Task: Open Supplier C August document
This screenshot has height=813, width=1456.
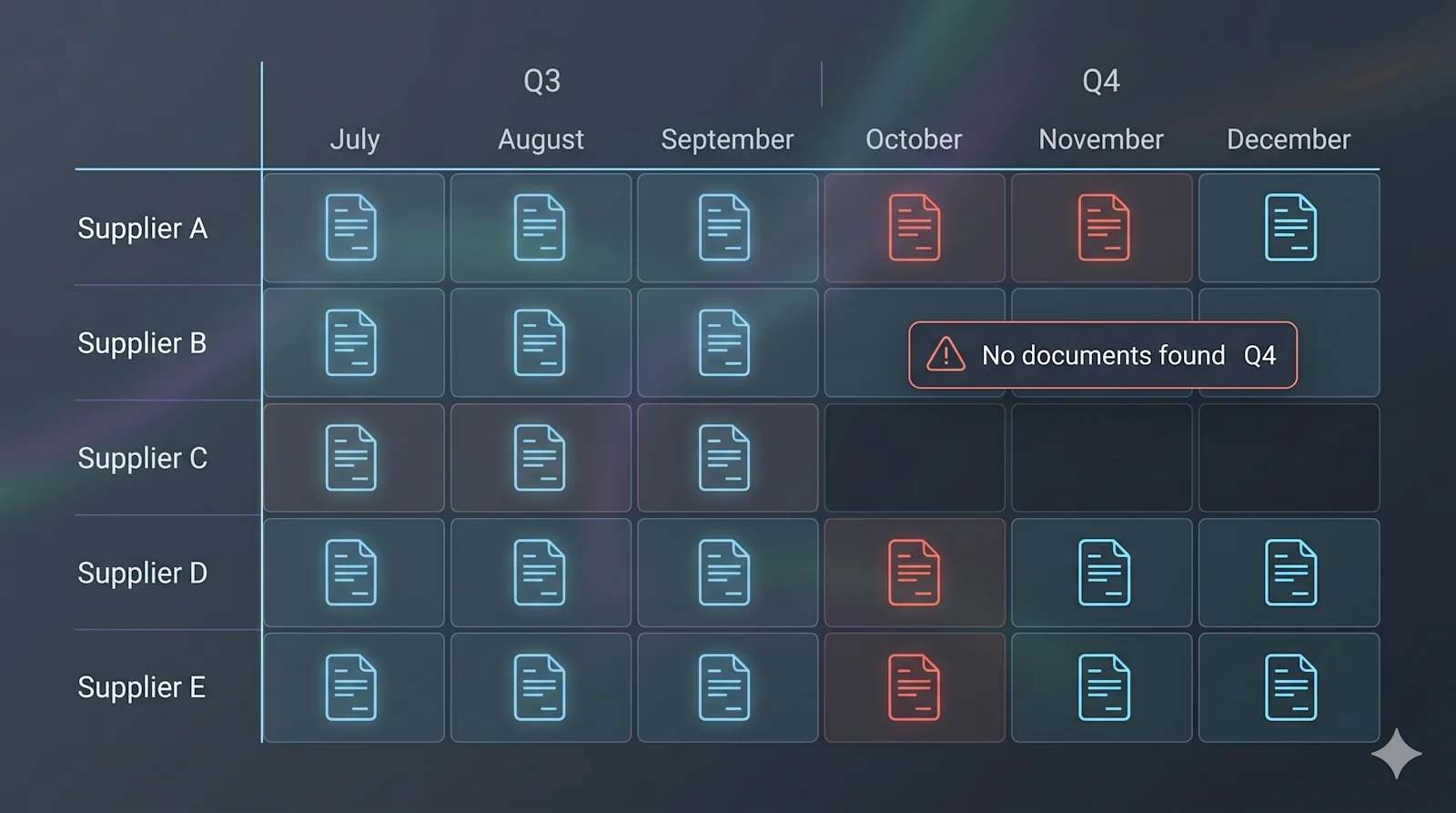Action: (539, 458)
